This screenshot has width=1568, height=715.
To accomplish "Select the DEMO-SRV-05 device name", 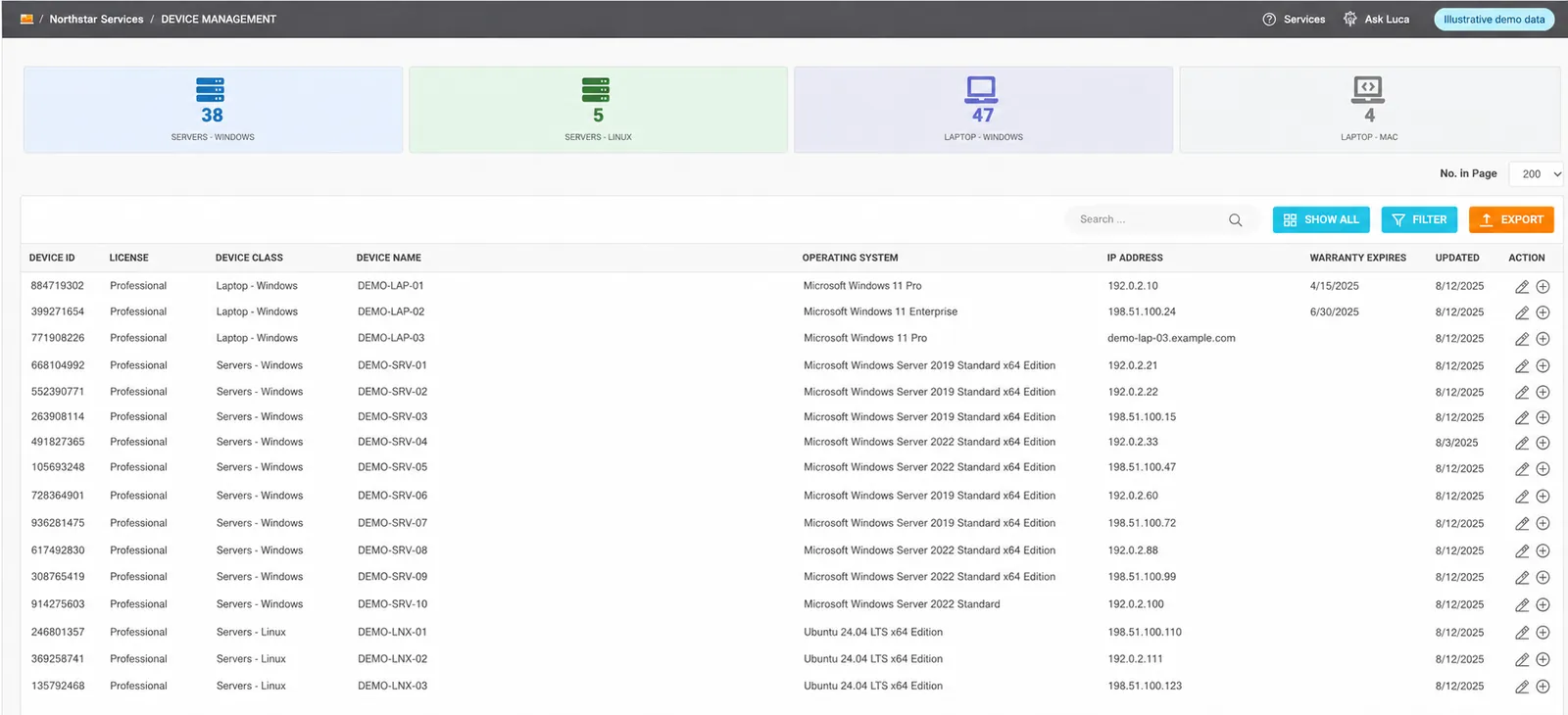I will pos(392,467).
